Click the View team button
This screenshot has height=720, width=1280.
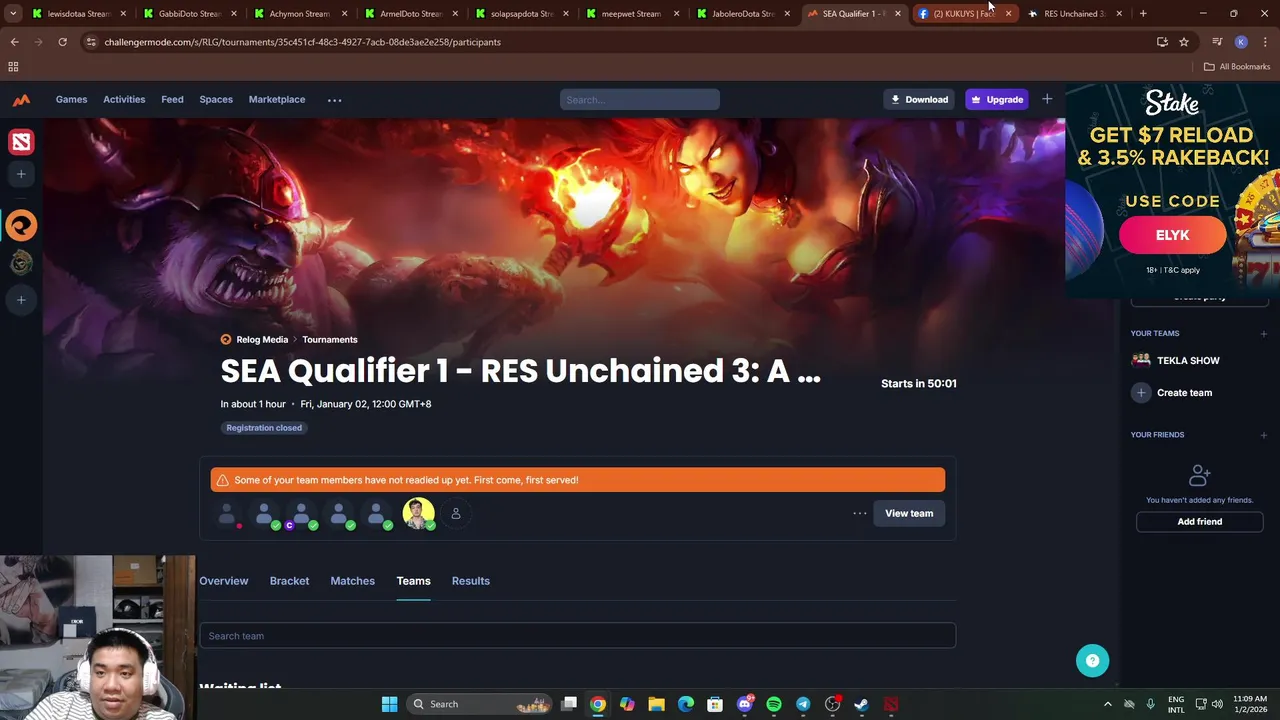pyautogui.click(x=909, y=513)
